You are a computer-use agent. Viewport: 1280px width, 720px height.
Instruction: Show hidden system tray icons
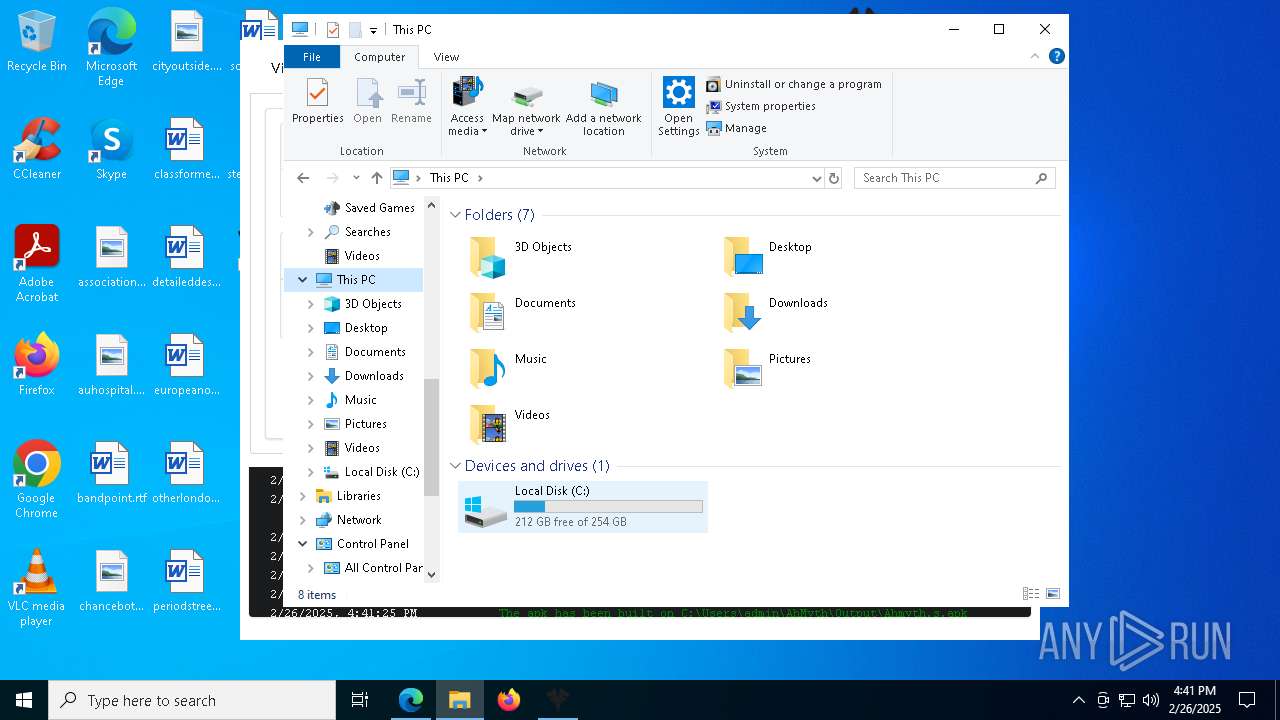1078,700
